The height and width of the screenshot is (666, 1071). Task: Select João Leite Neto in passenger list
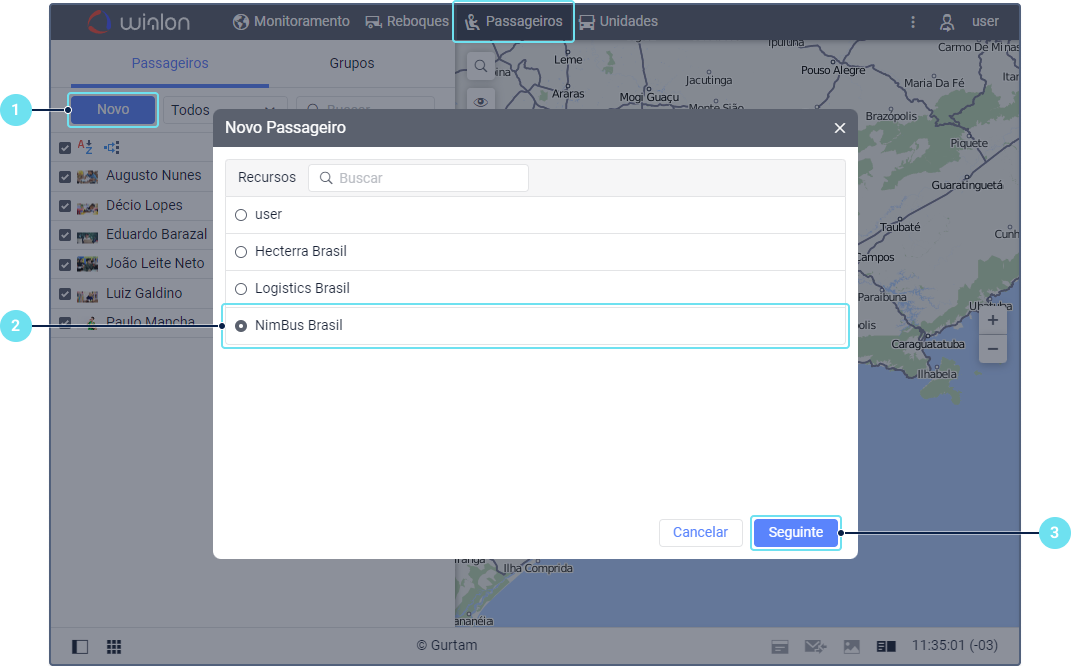pos(155,263)
